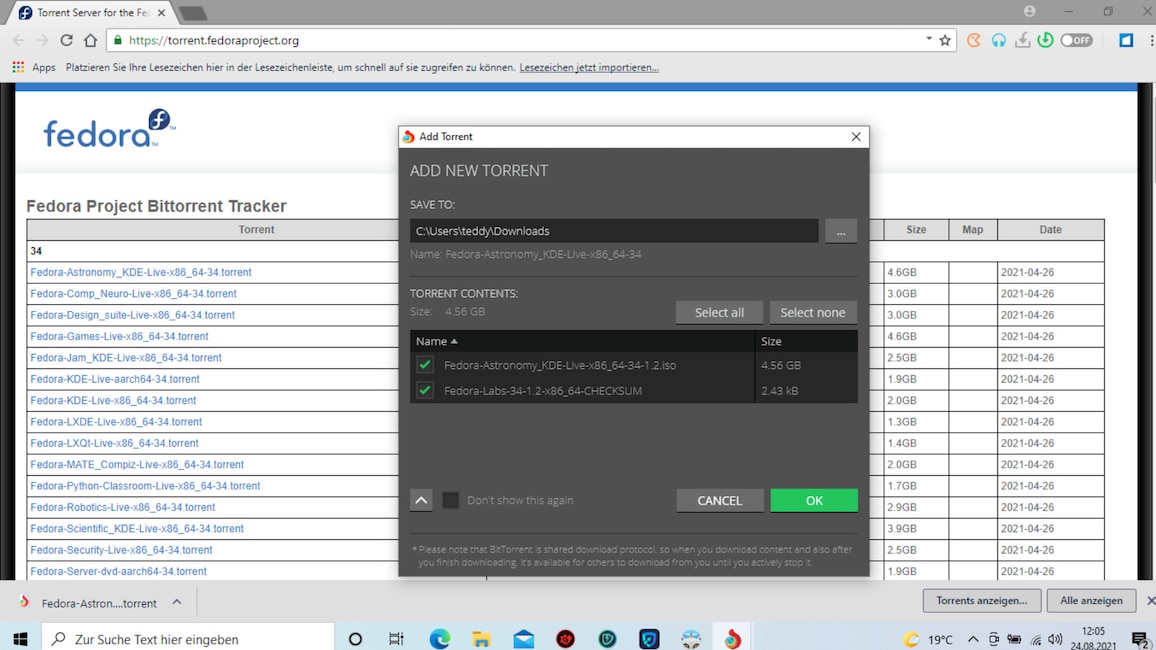The height and width of the screenshot is (650, 1156).
Task: Open Fedora-Robotics-Live-x86_64-34.torrent link
Action: point(123,507)
